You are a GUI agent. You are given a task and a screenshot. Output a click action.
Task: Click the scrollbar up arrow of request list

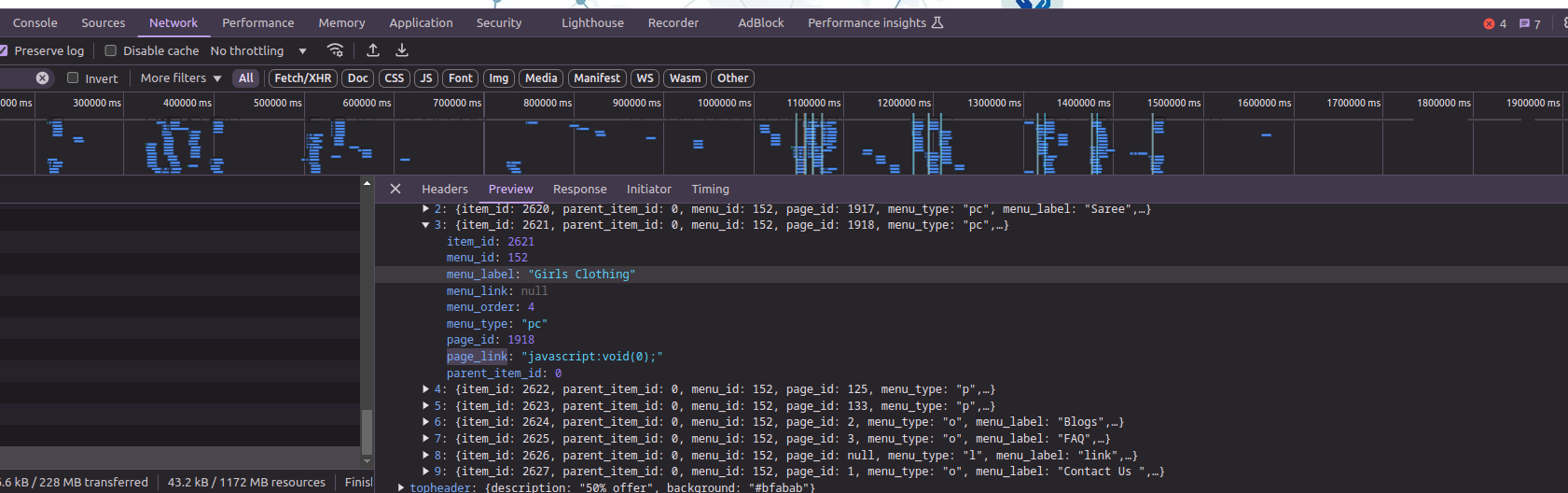tap(367, 183)
